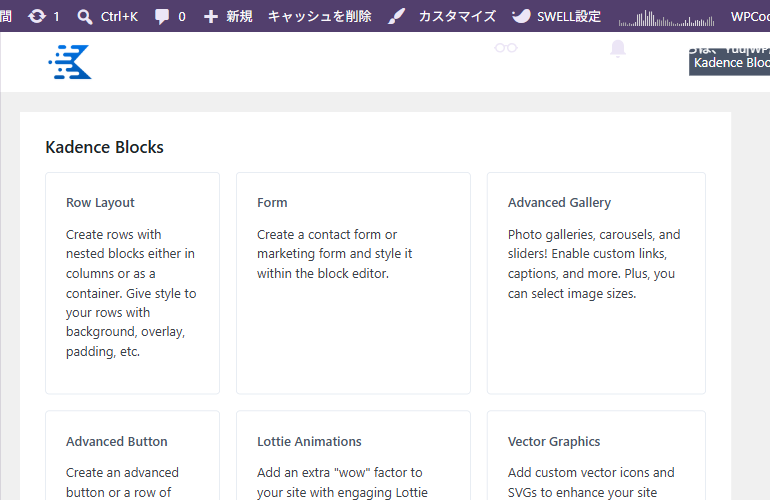Screen dimensions: 770x500
Task: Click the Advanced Button description text
Action: [x=122, y=482]
